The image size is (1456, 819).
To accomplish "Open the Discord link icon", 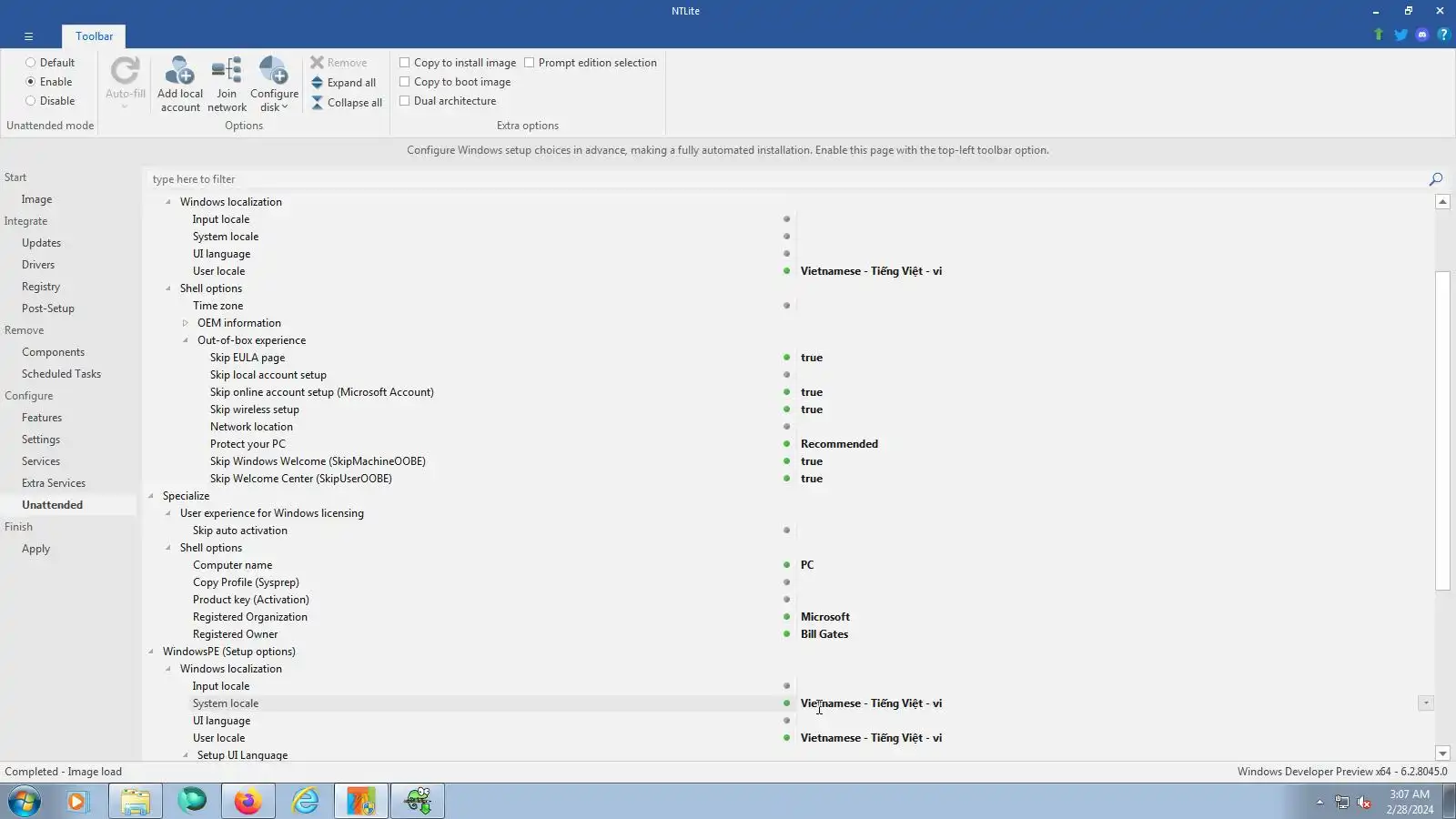I will pos(1422,35).
